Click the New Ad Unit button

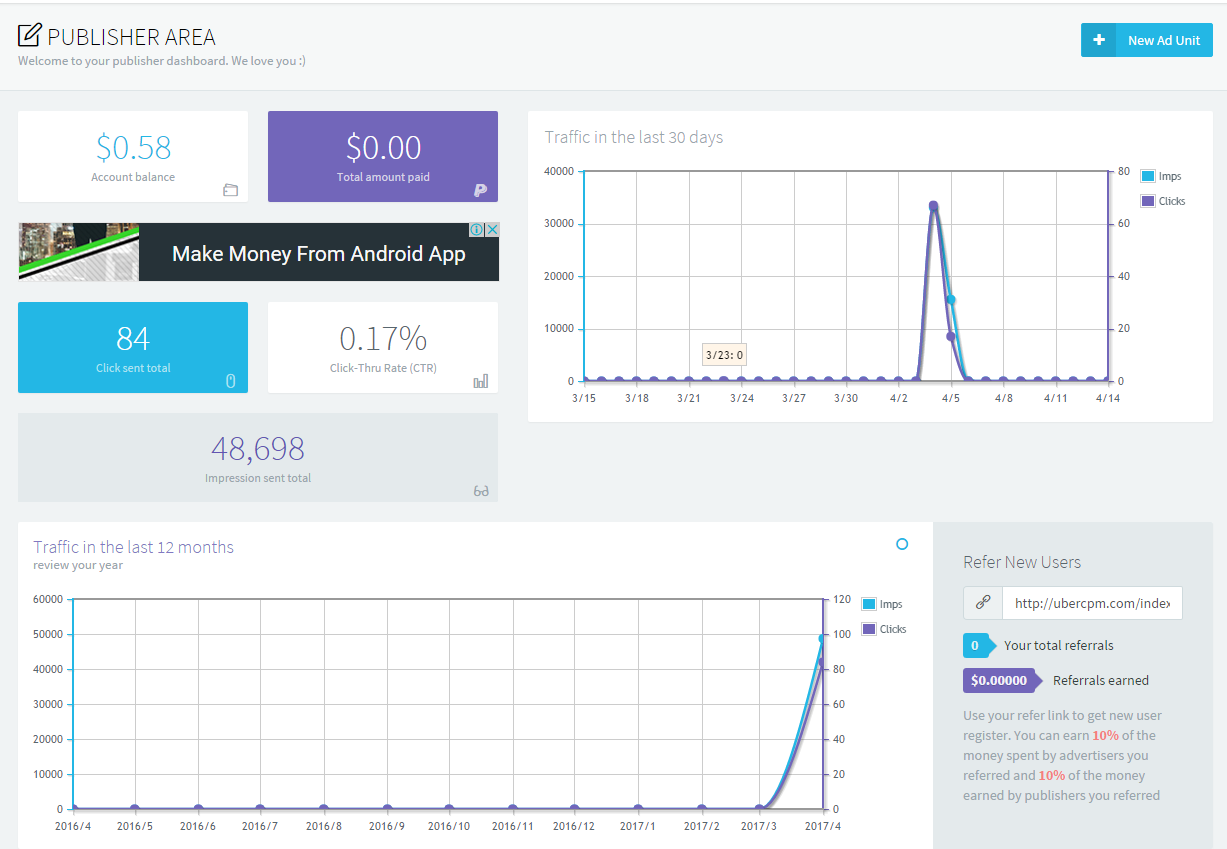(1147, 40)
